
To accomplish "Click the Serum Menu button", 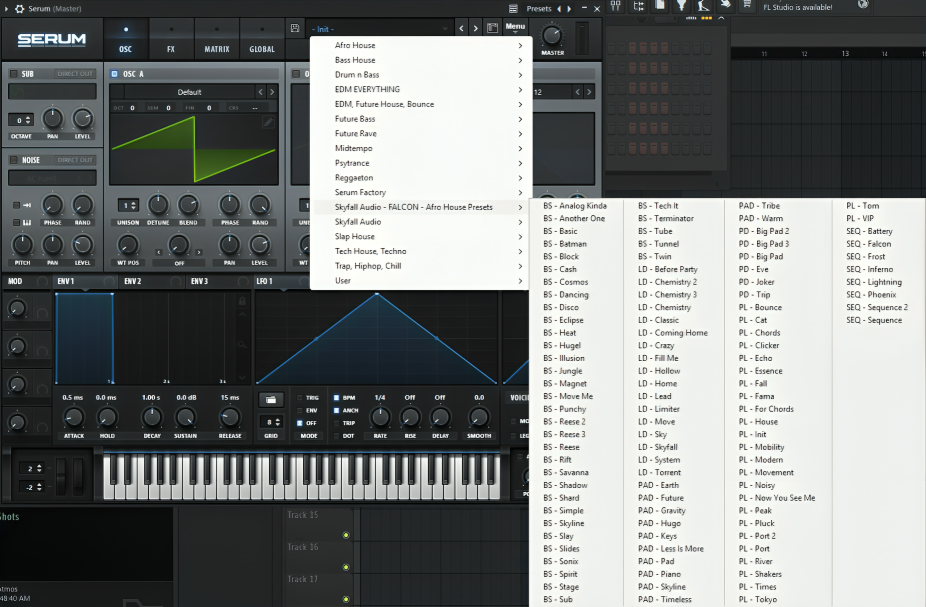I will 515,27.
